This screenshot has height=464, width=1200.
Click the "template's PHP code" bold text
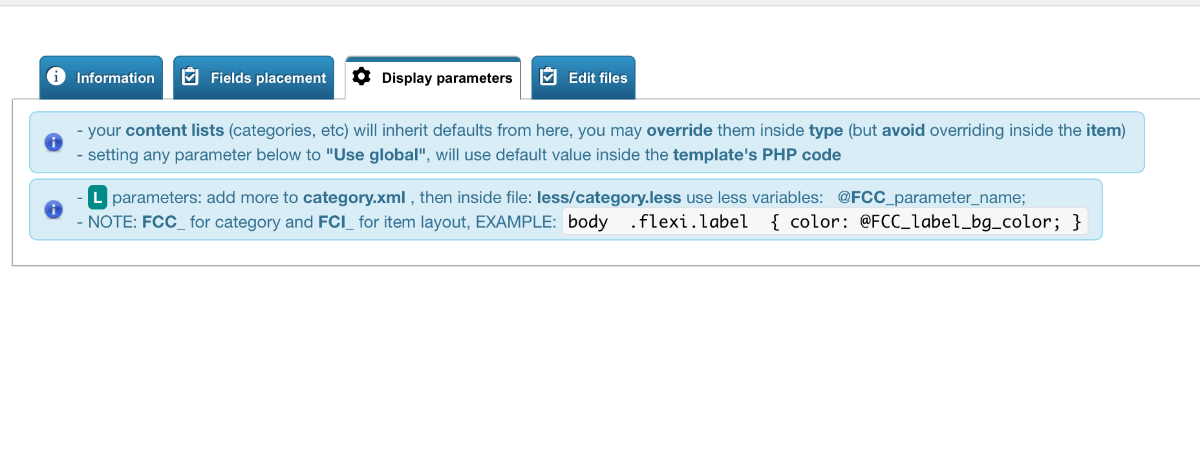point(757,155)
